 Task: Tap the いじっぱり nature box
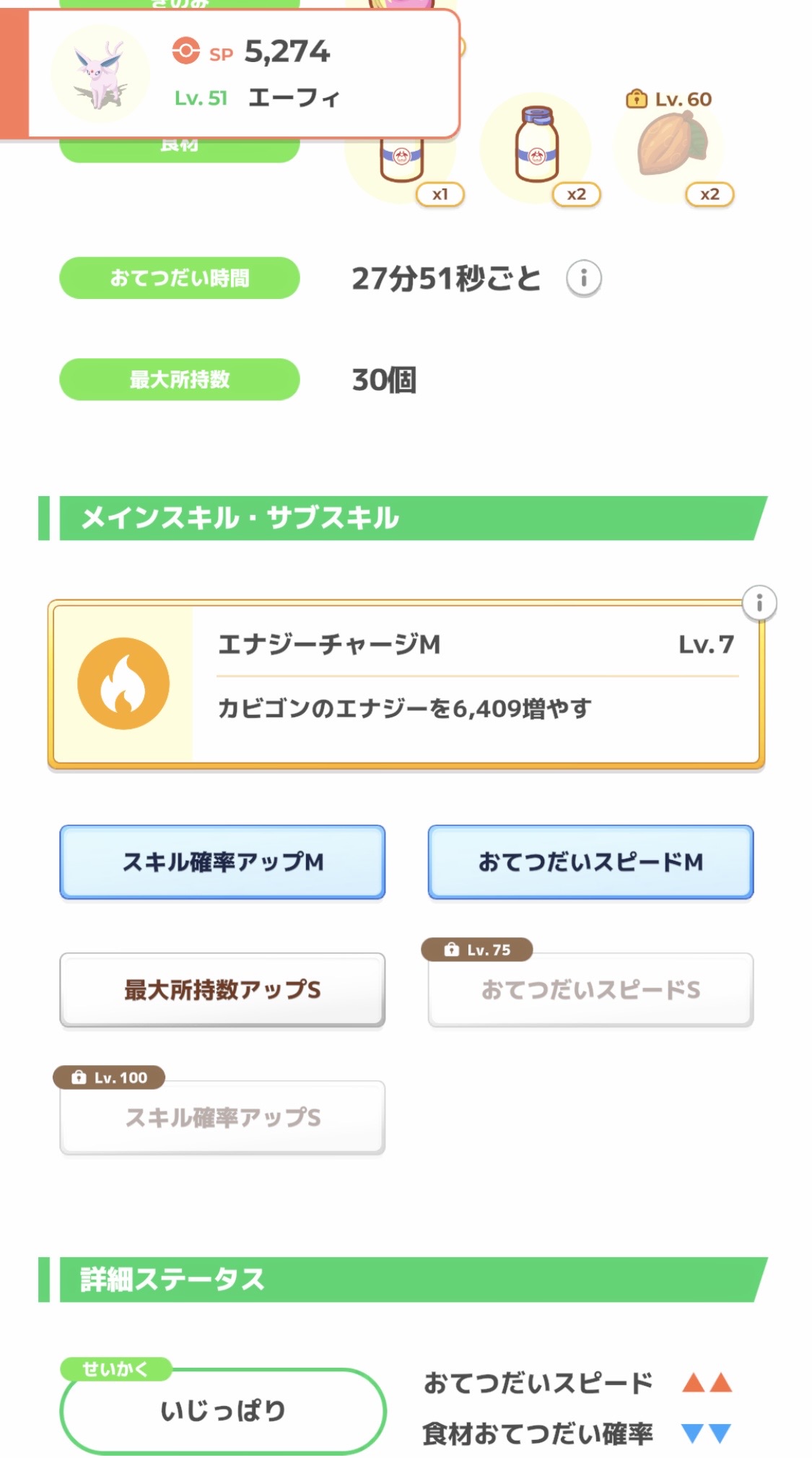[x=222, y=1410]
